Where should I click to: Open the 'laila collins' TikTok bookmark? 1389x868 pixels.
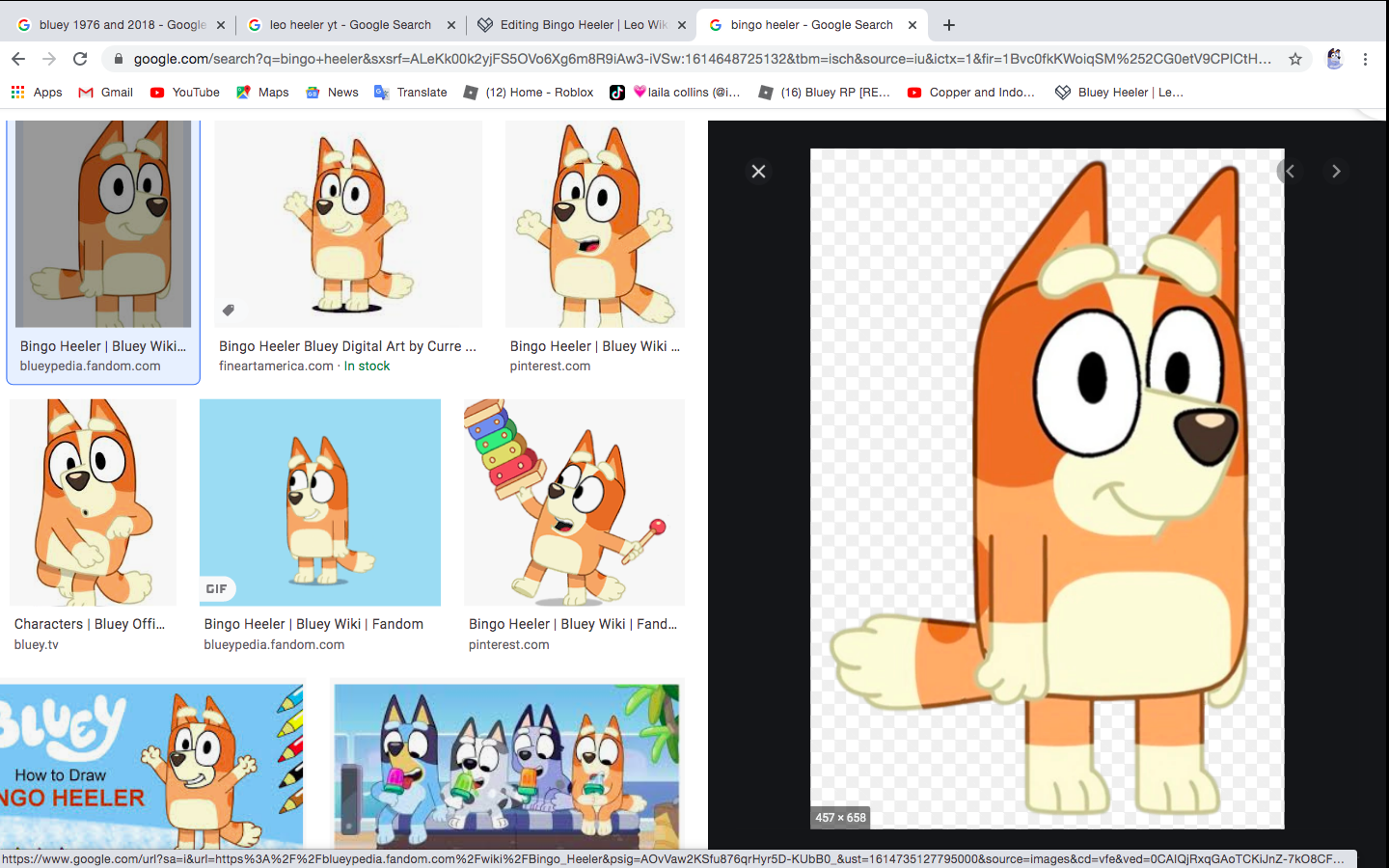tap(675, 93)
